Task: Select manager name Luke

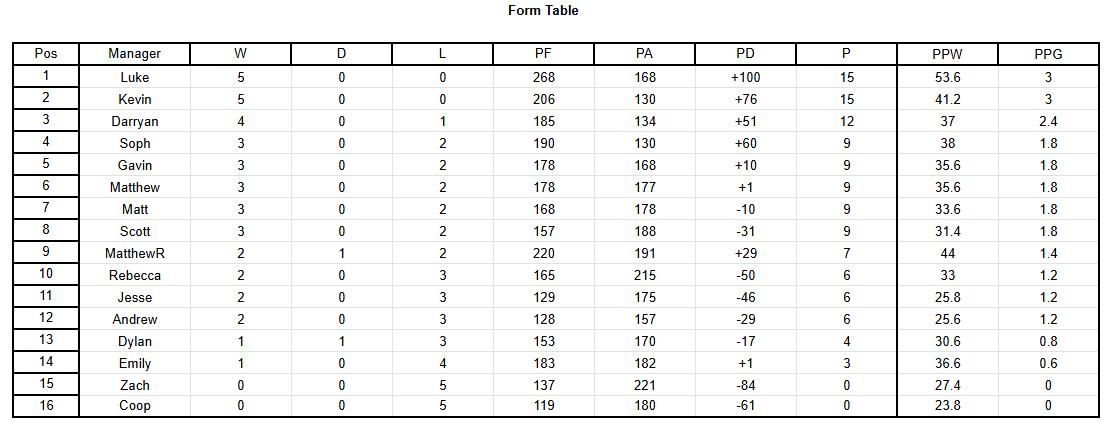Action: click(134, 78)
